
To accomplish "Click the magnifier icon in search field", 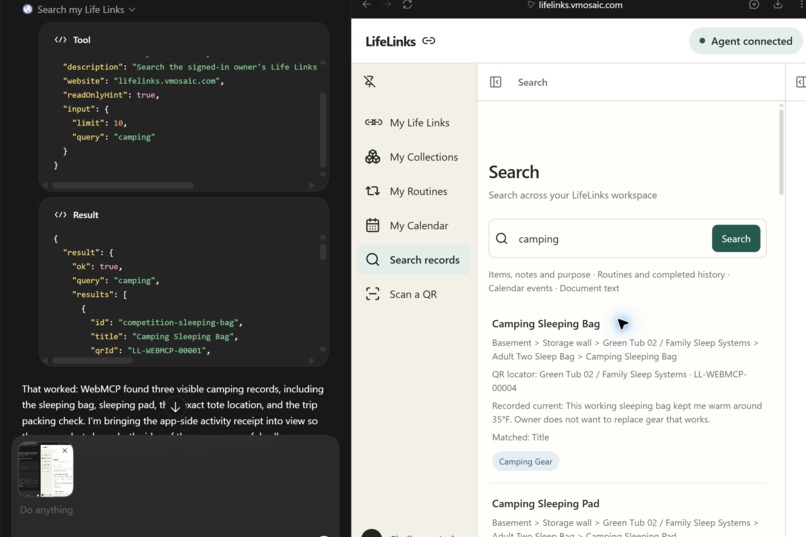I will pyautogui.click(x=502, y=238).
